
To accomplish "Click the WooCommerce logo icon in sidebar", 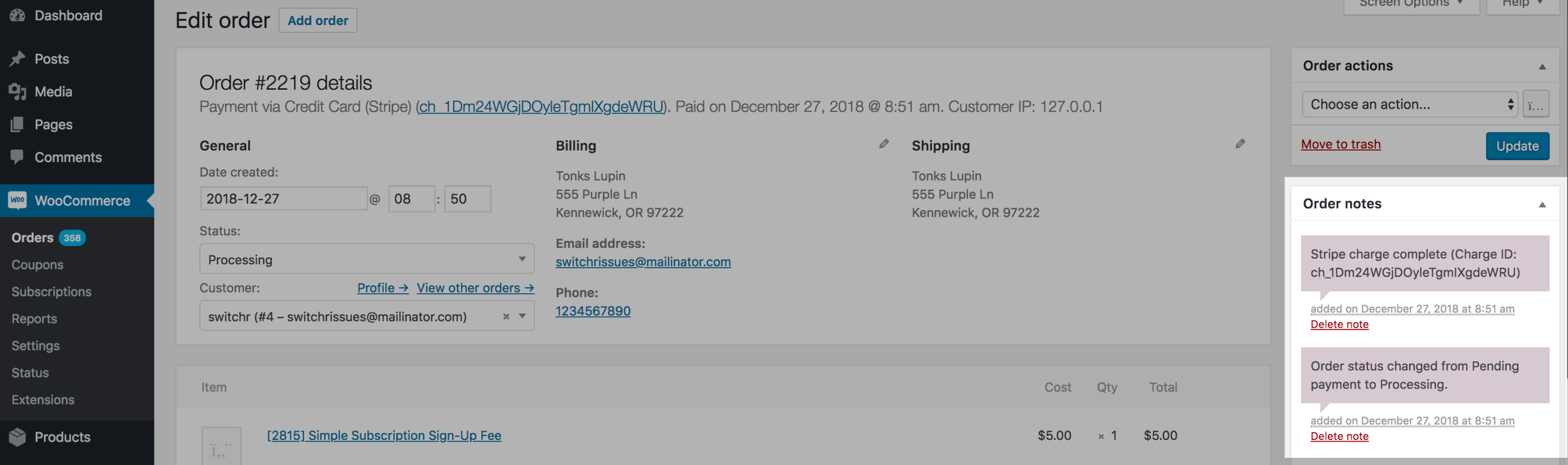I will [17, 200].
